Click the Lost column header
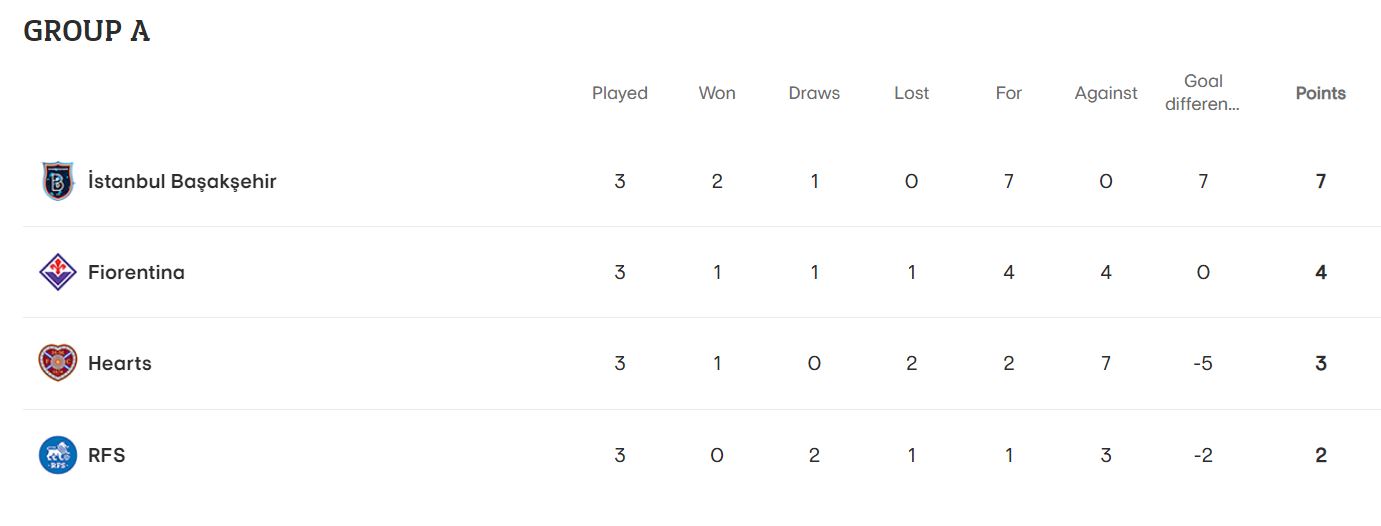 [911, 93]
